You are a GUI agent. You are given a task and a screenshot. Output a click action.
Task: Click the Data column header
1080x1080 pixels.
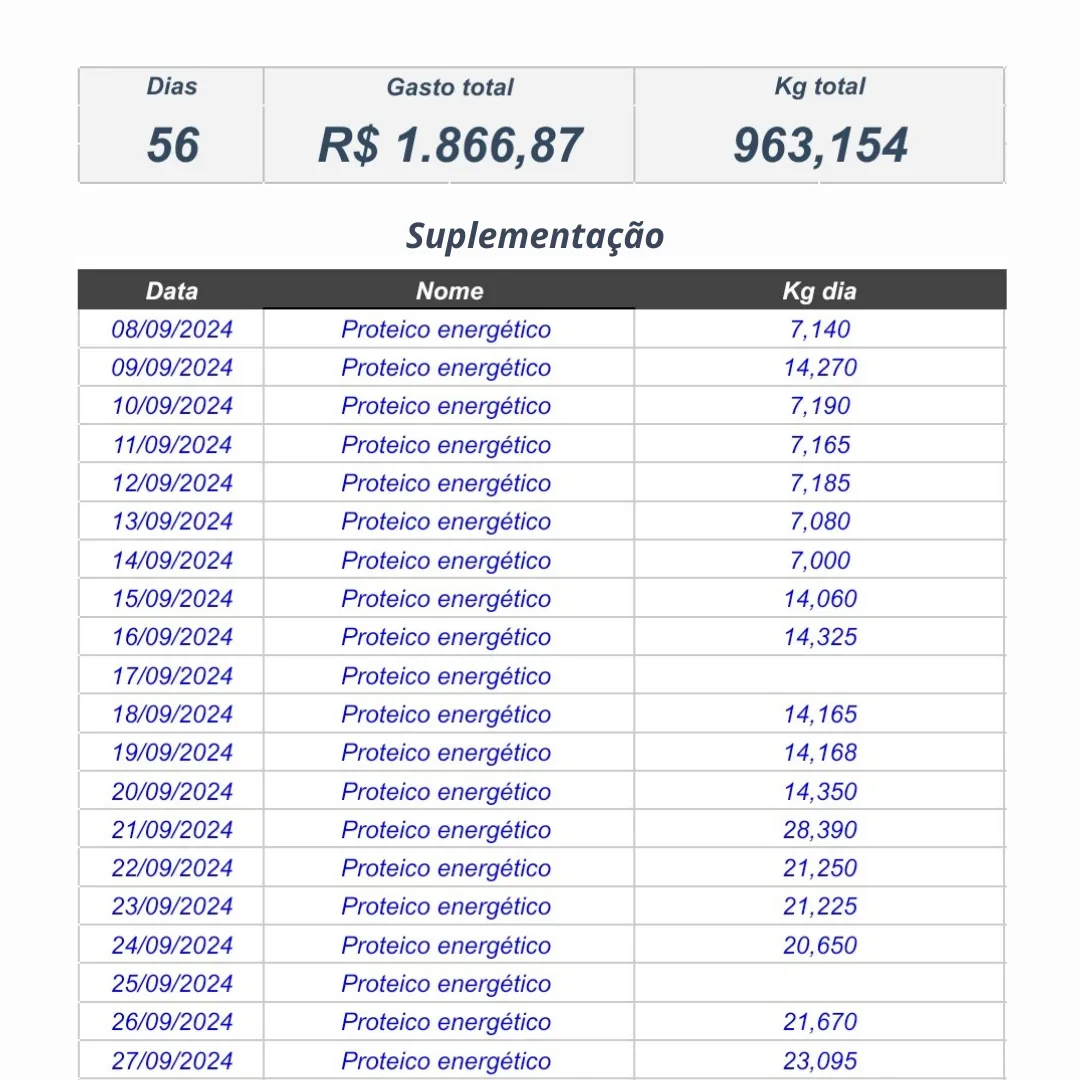(171, 291)
